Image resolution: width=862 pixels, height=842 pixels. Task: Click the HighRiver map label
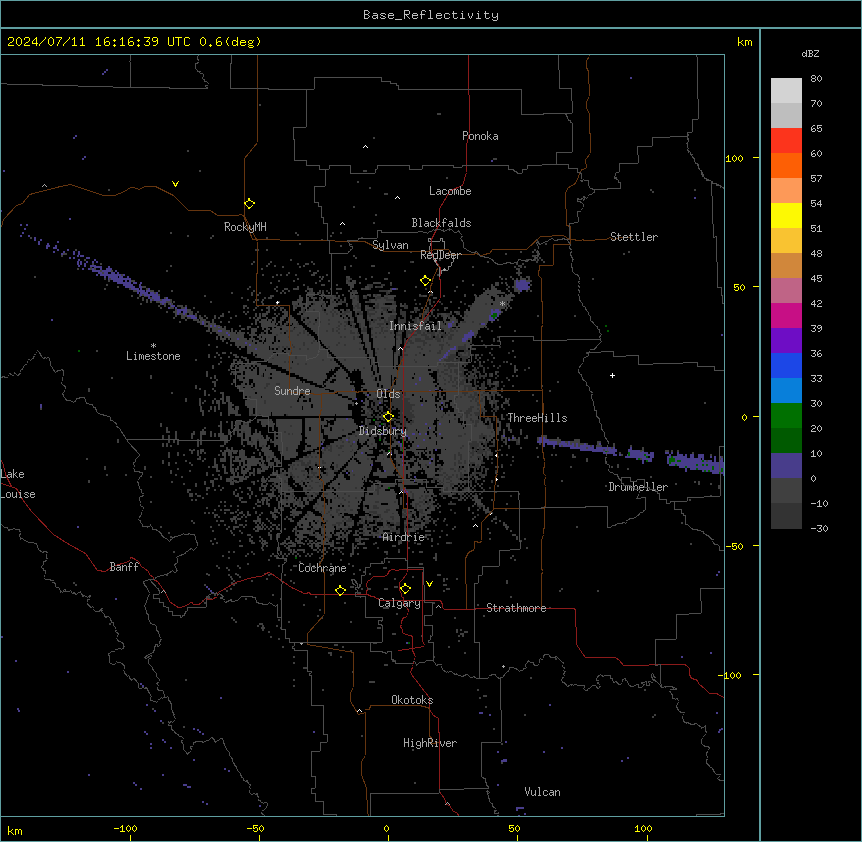pos(430,743)
